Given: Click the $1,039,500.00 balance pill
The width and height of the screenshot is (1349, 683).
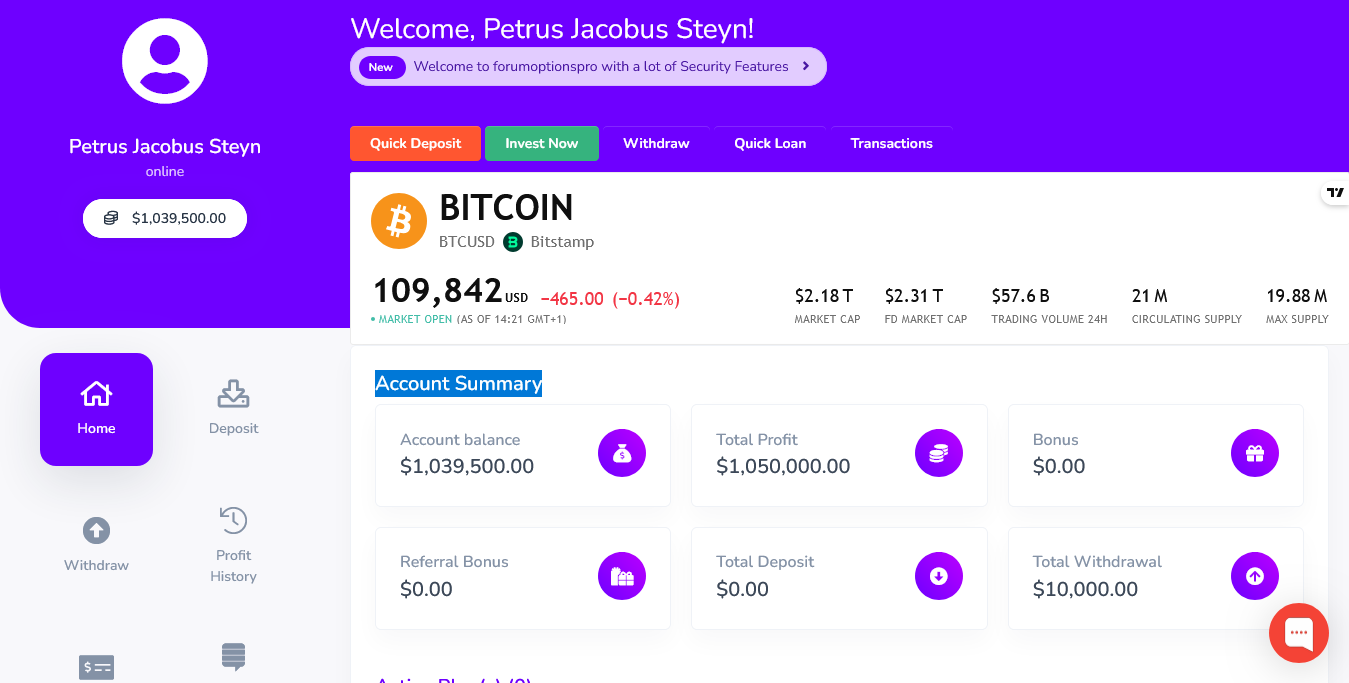Looking at the screenshot, I should point(165,218).
